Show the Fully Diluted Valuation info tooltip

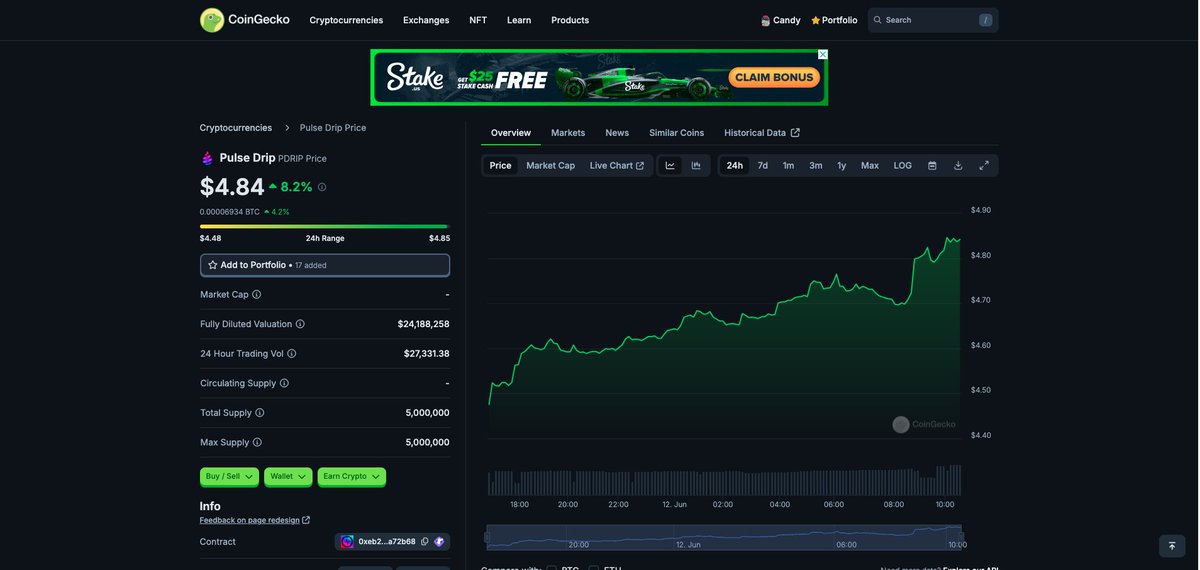click(300, 324)
